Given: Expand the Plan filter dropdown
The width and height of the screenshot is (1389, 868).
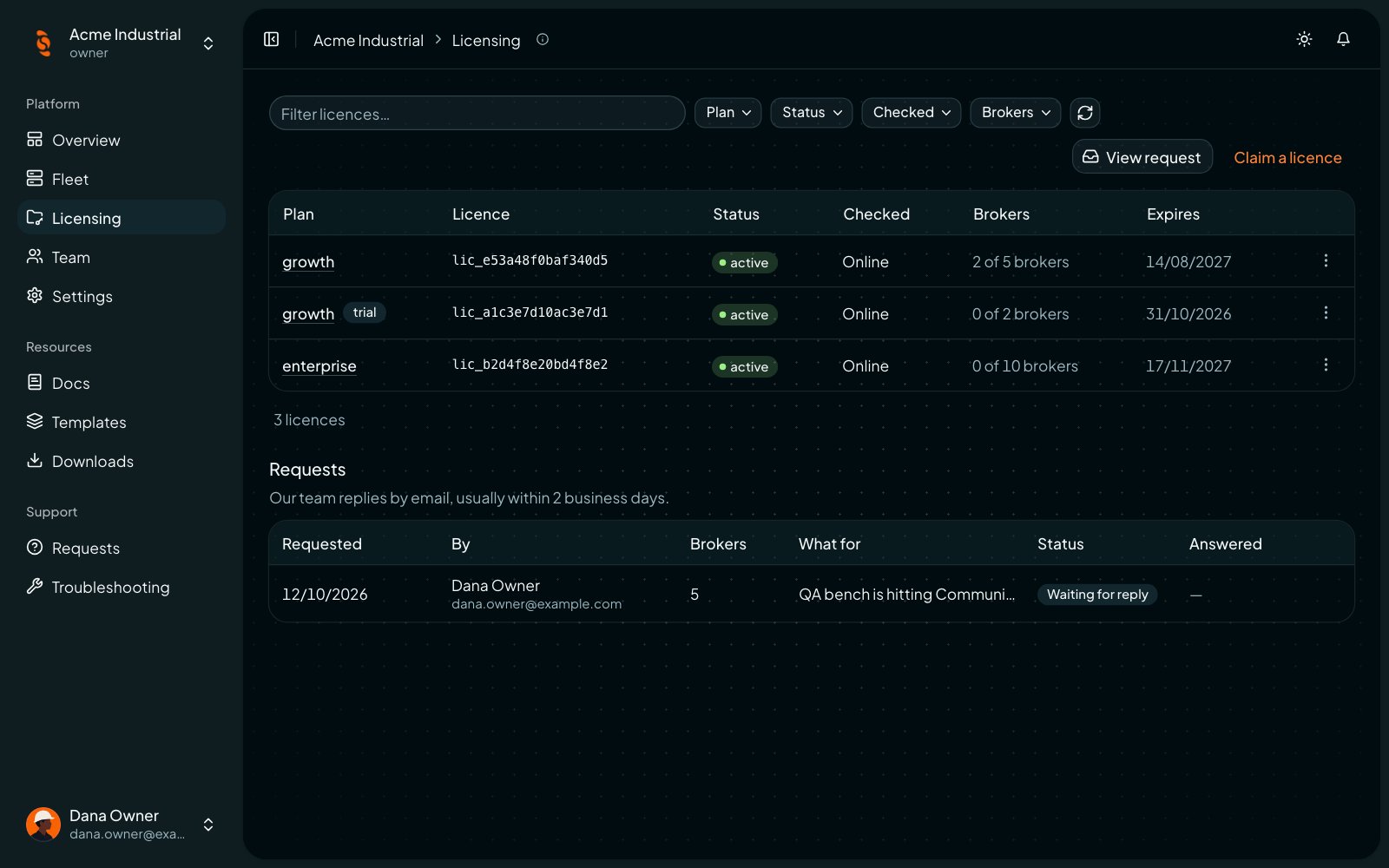Looking at the screenshot, I should pos(728,113).
